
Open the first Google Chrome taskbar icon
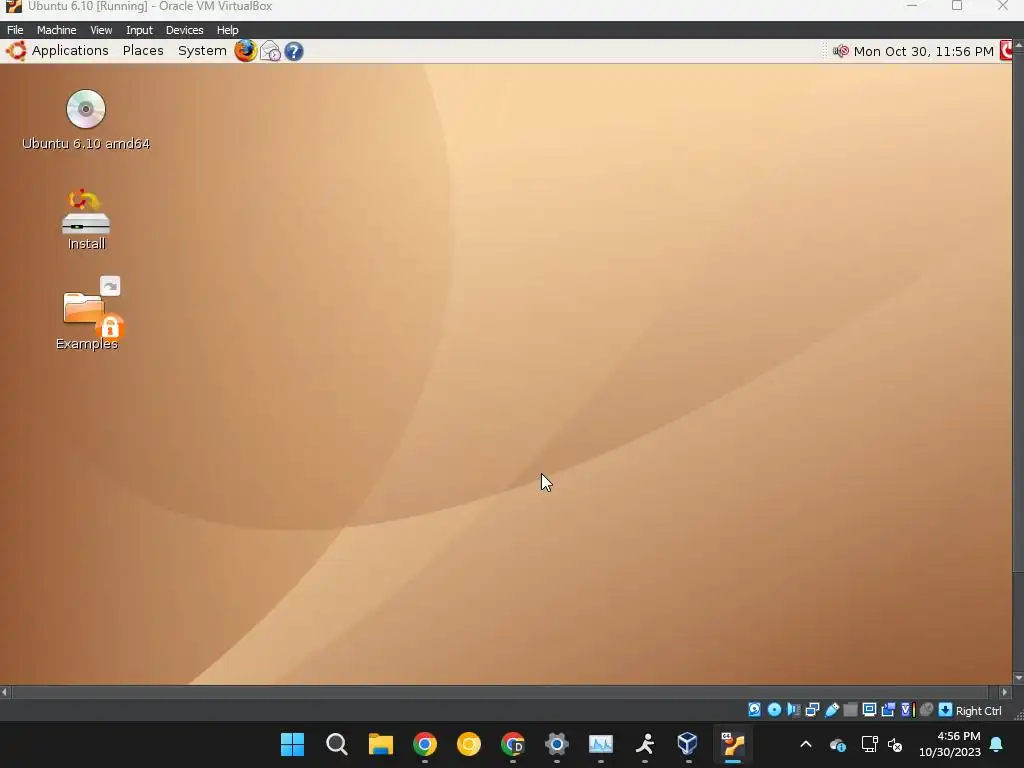click(424, 744)
